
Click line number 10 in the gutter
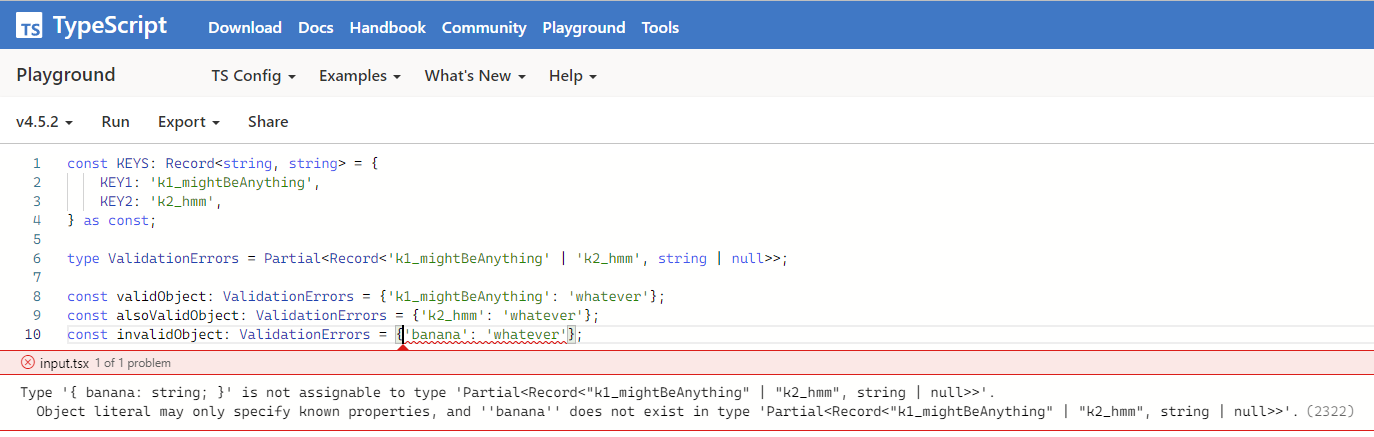point(33,334)
